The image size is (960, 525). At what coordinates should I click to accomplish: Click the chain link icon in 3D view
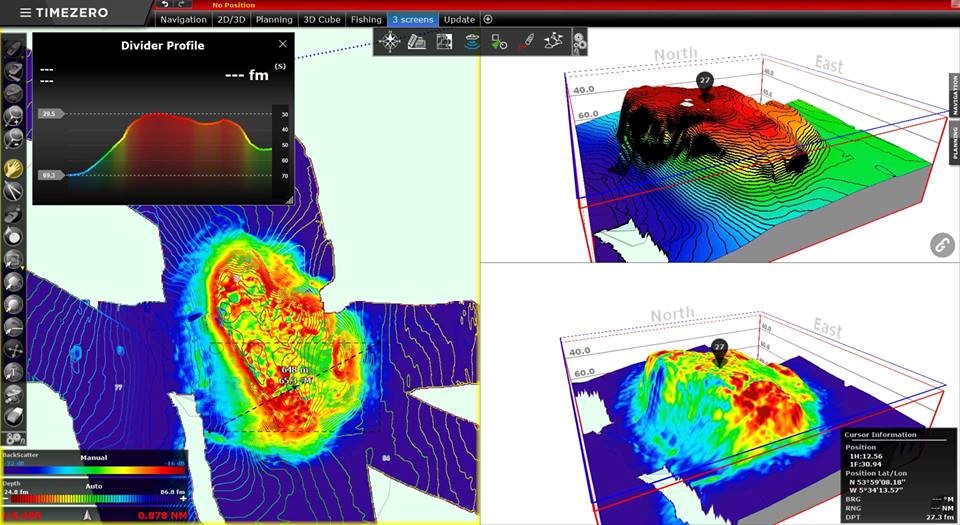pyautogui.click(x=941, y=245)
